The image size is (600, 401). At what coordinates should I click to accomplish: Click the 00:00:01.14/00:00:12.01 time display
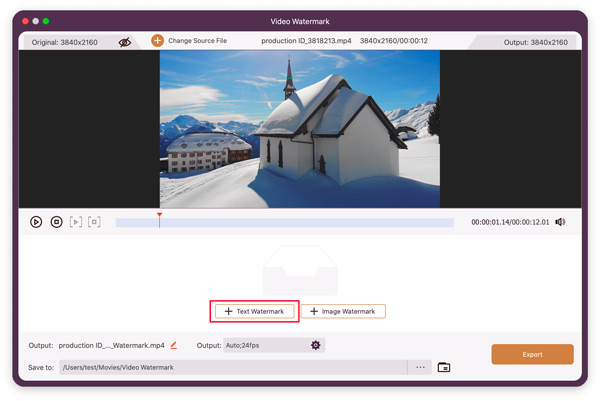coord(510,222)
